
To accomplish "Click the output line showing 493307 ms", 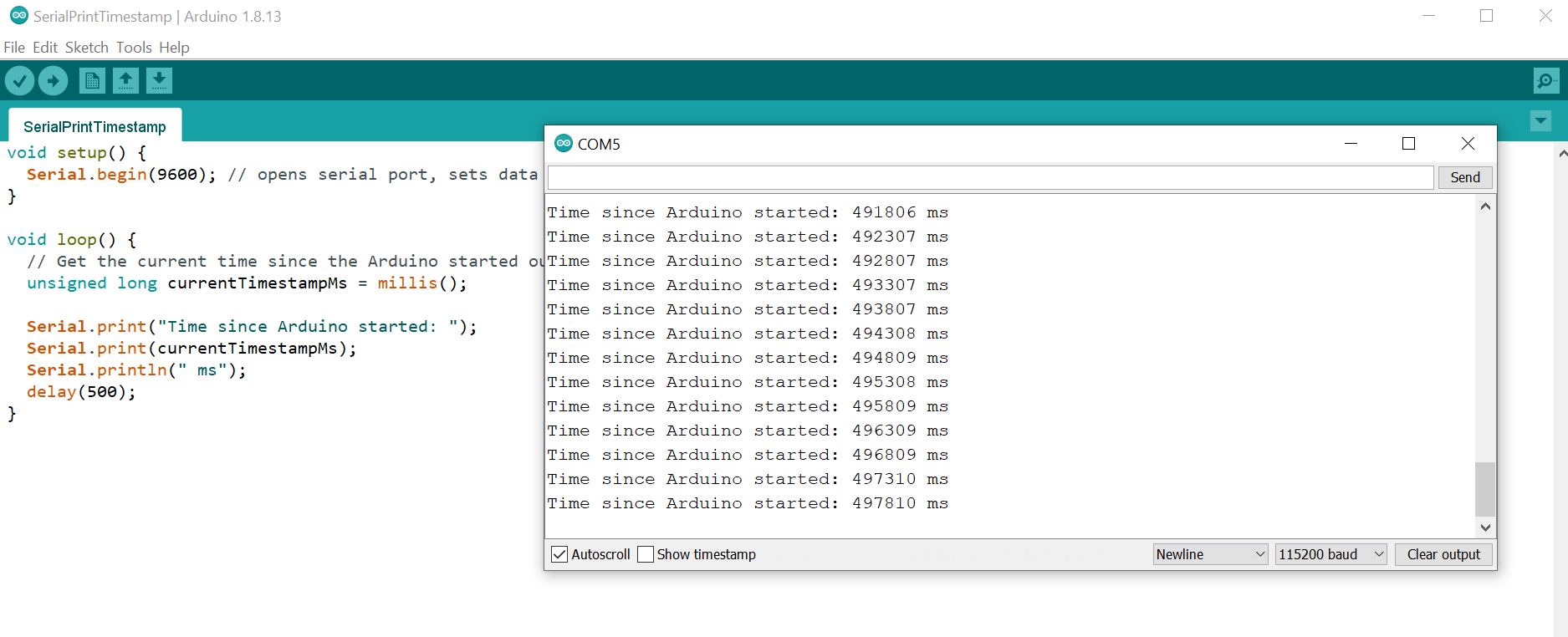I will [748, 285].
